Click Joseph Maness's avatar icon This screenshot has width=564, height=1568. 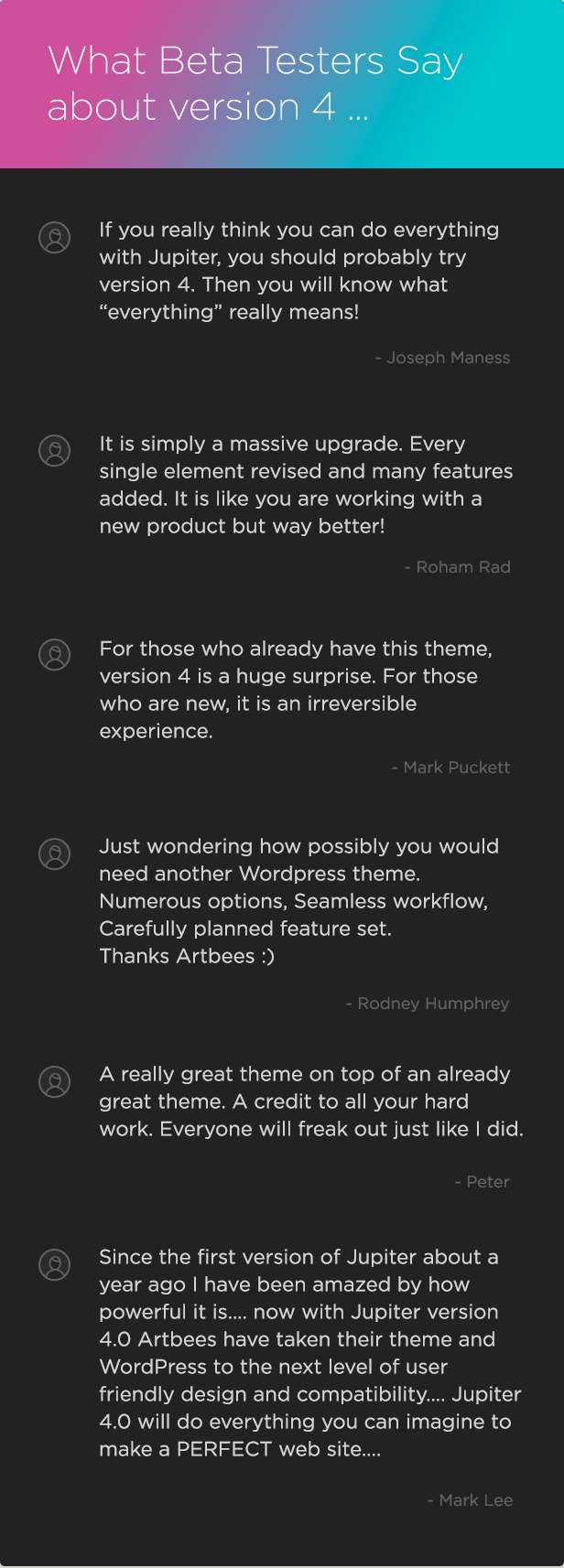point(55,238)
